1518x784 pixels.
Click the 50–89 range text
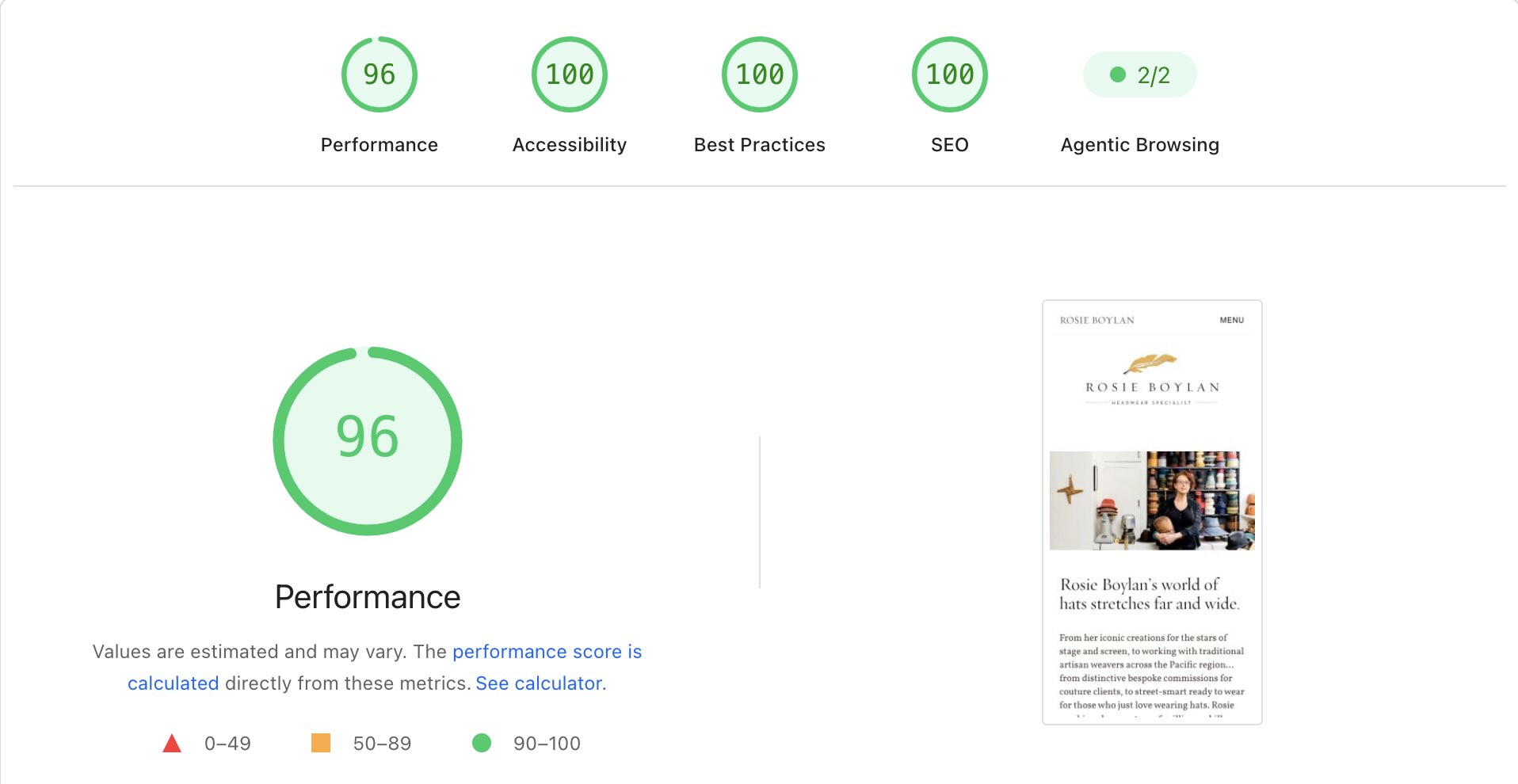(x=382, y=744)
